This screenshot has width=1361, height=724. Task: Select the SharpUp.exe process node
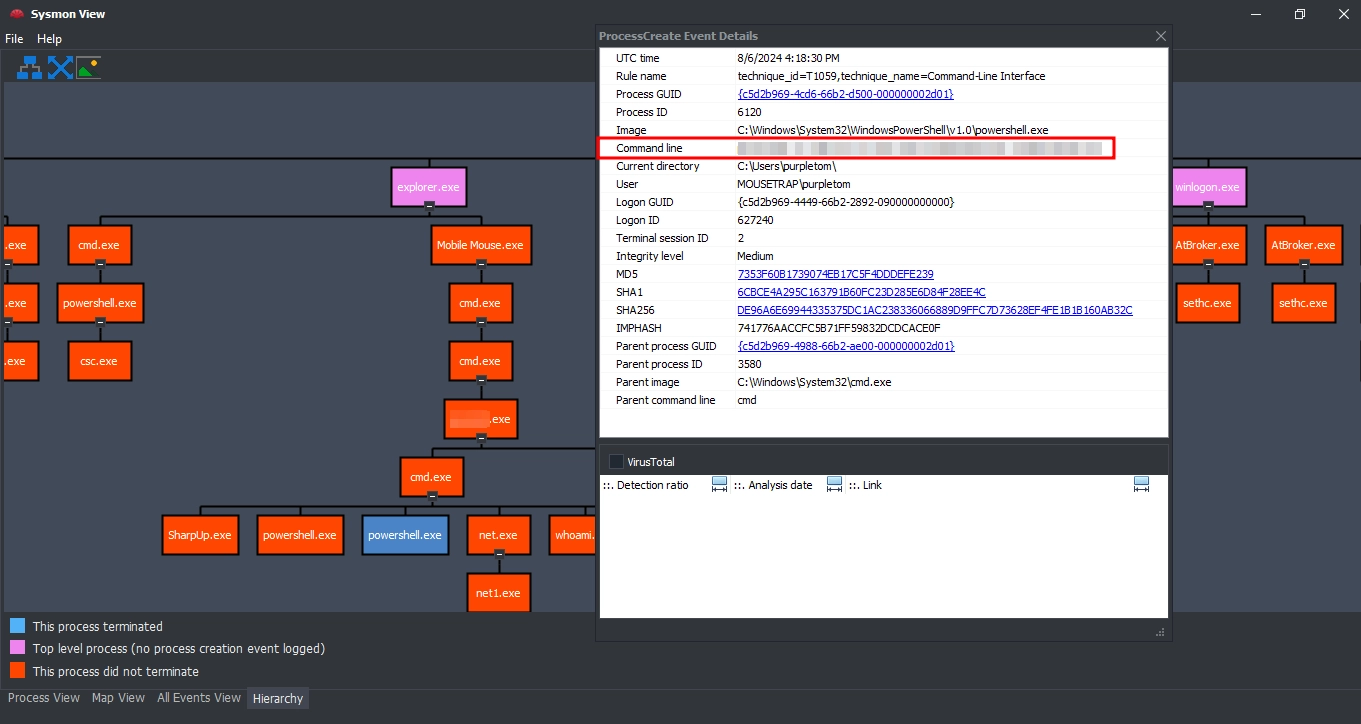[199, 535]
